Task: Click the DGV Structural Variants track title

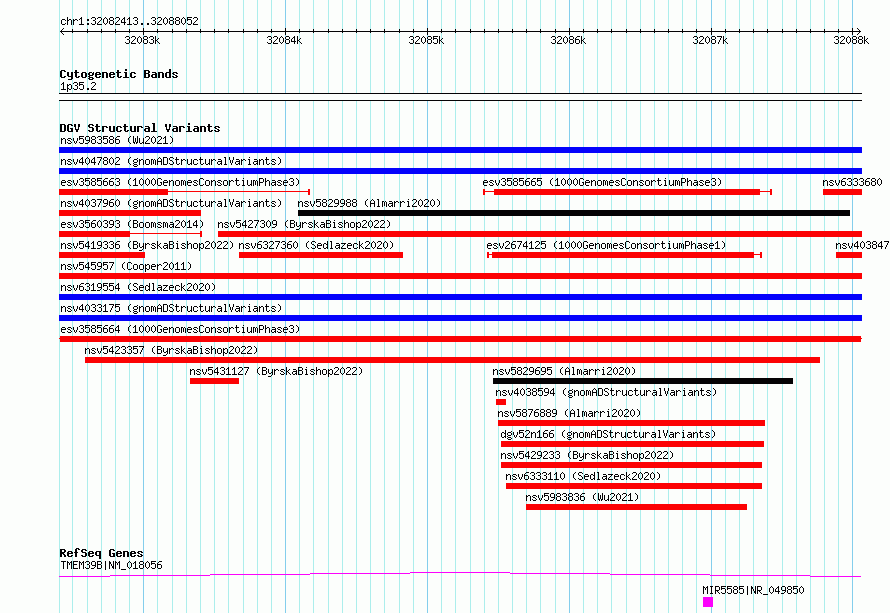Action: (x=140, y=128)
